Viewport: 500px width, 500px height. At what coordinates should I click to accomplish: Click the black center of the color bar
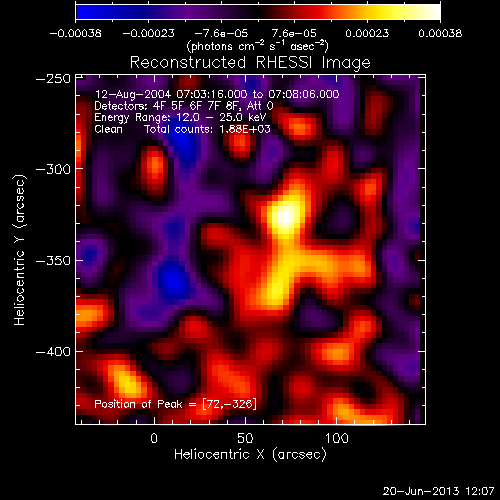(x=258, y=12)
